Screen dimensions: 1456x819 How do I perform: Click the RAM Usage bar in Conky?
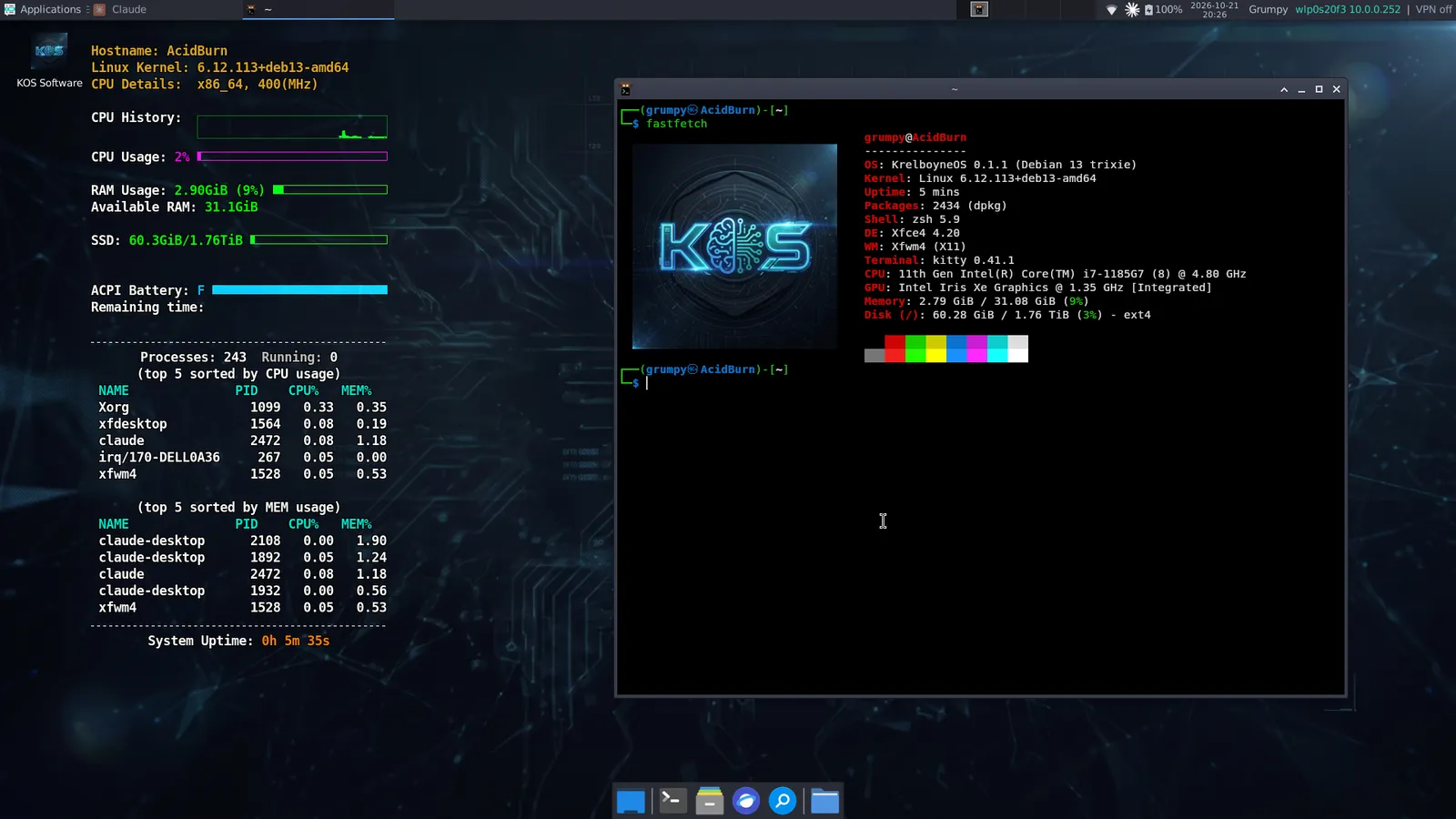pos(330,189)
